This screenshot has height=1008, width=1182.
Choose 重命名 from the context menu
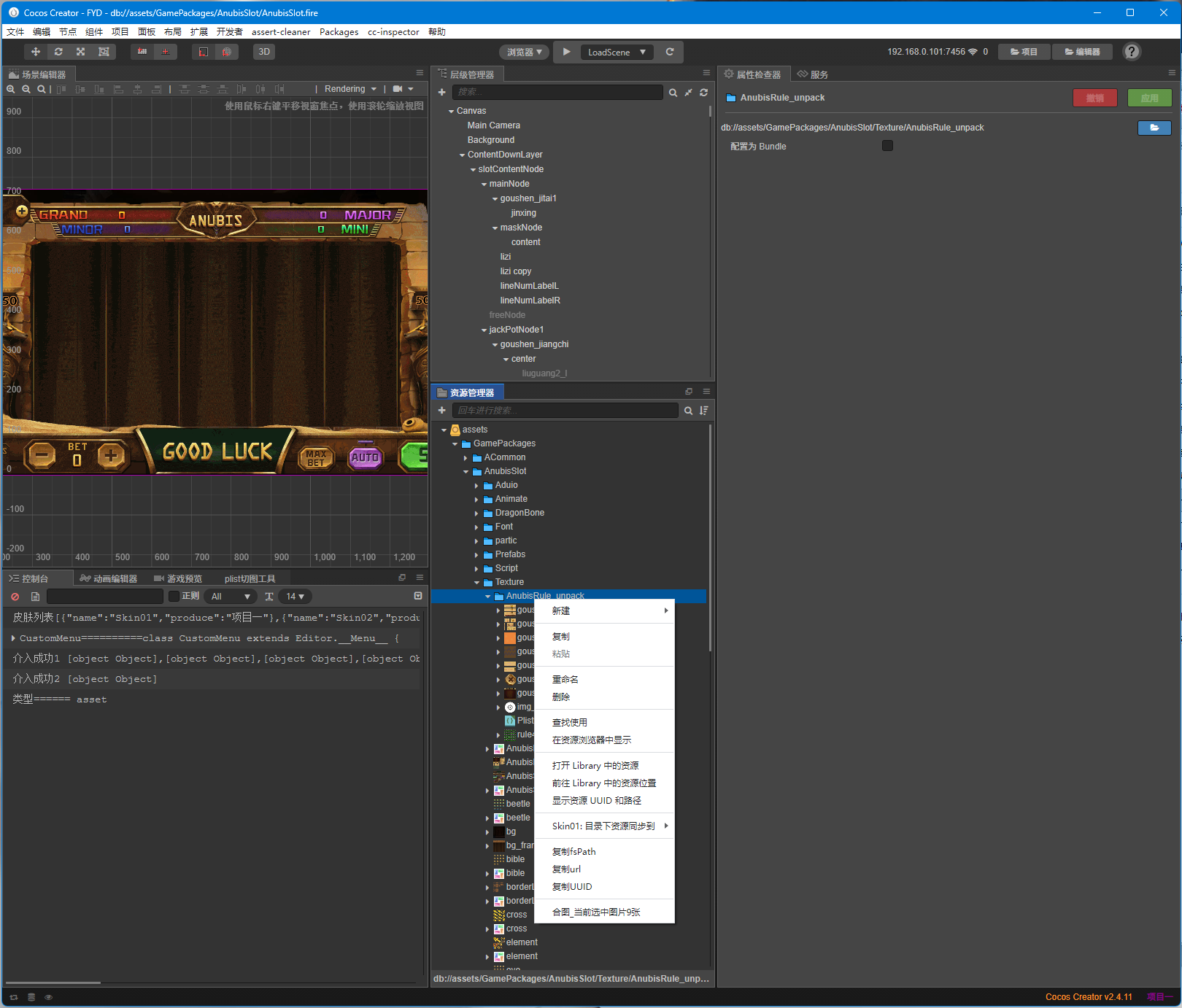(565, 679)
